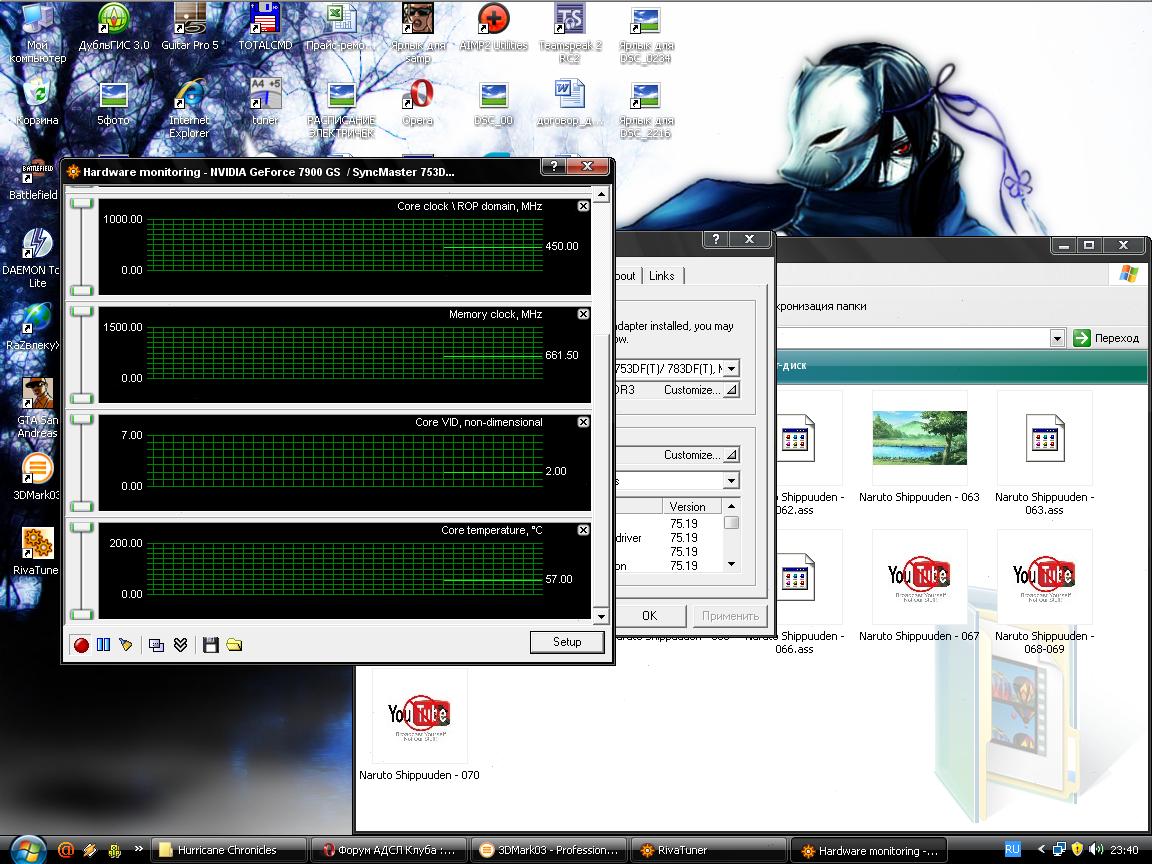1152x864 pixels.
Task: Close the Core clock graph
Action: click(x=583, y=206)
